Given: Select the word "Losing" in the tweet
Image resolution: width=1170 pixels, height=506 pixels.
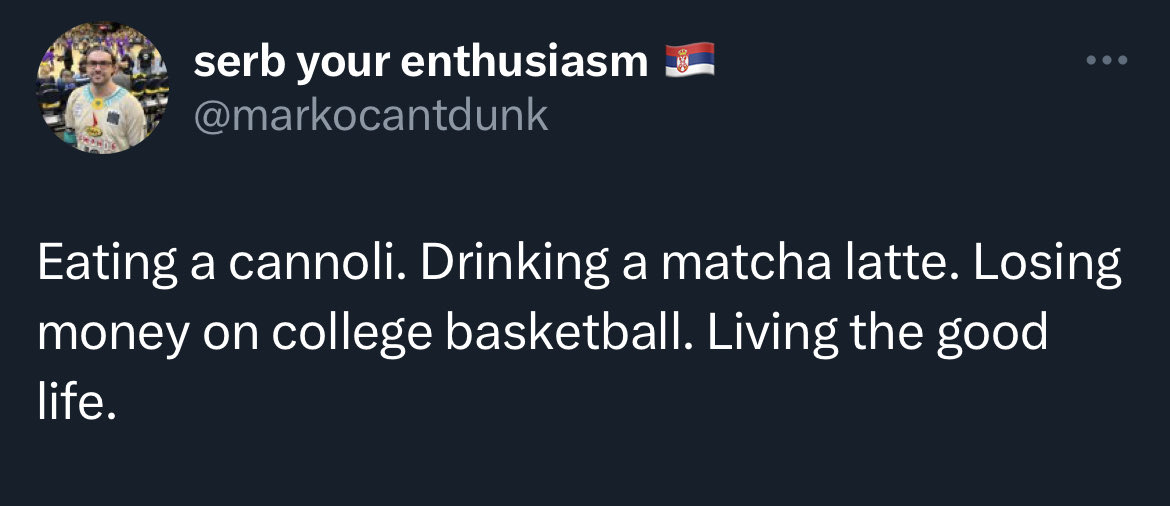Looking at the screenshot, I should pos(1047,266).
